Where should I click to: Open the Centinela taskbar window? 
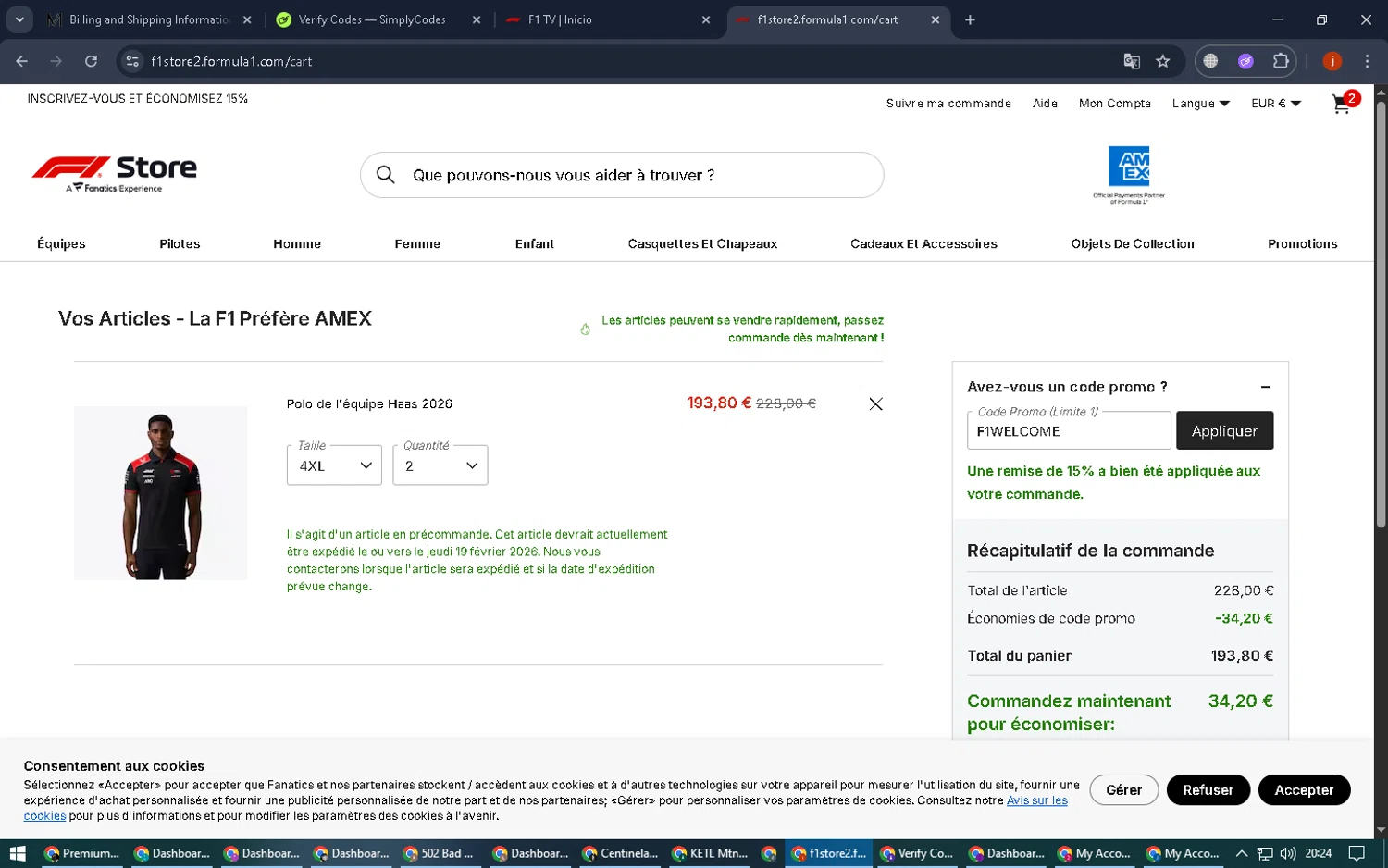pos(620,853)
